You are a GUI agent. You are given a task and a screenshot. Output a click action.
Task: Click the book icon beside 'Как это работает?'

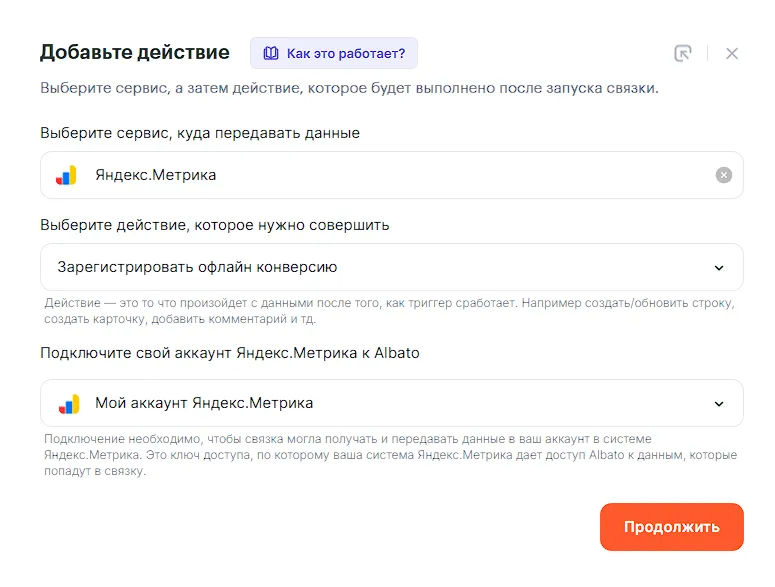270,53
